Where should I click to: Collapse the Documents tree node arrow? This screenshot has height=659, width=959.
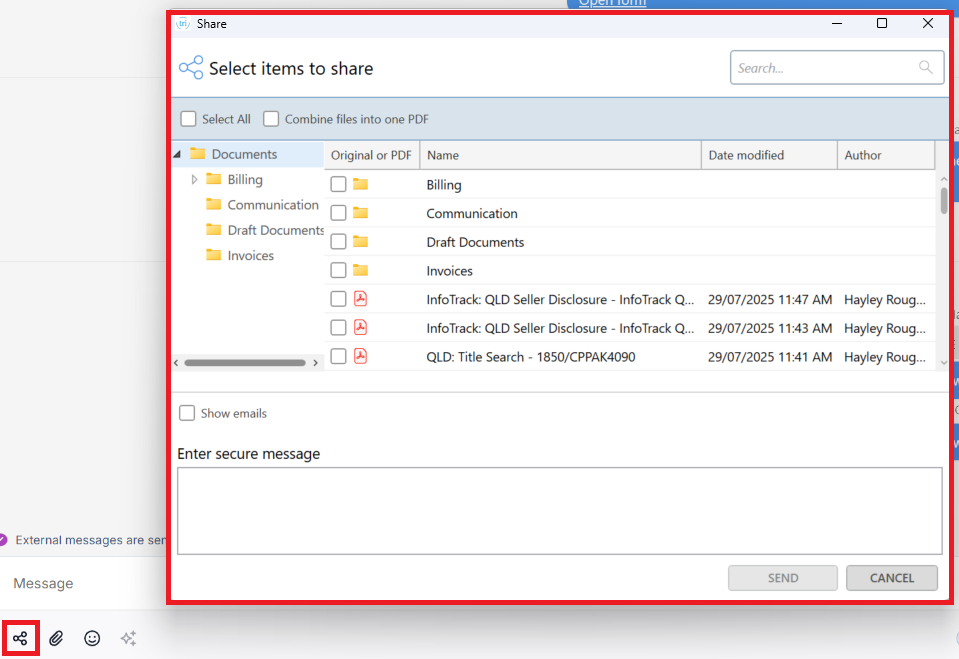coord(177,154)
